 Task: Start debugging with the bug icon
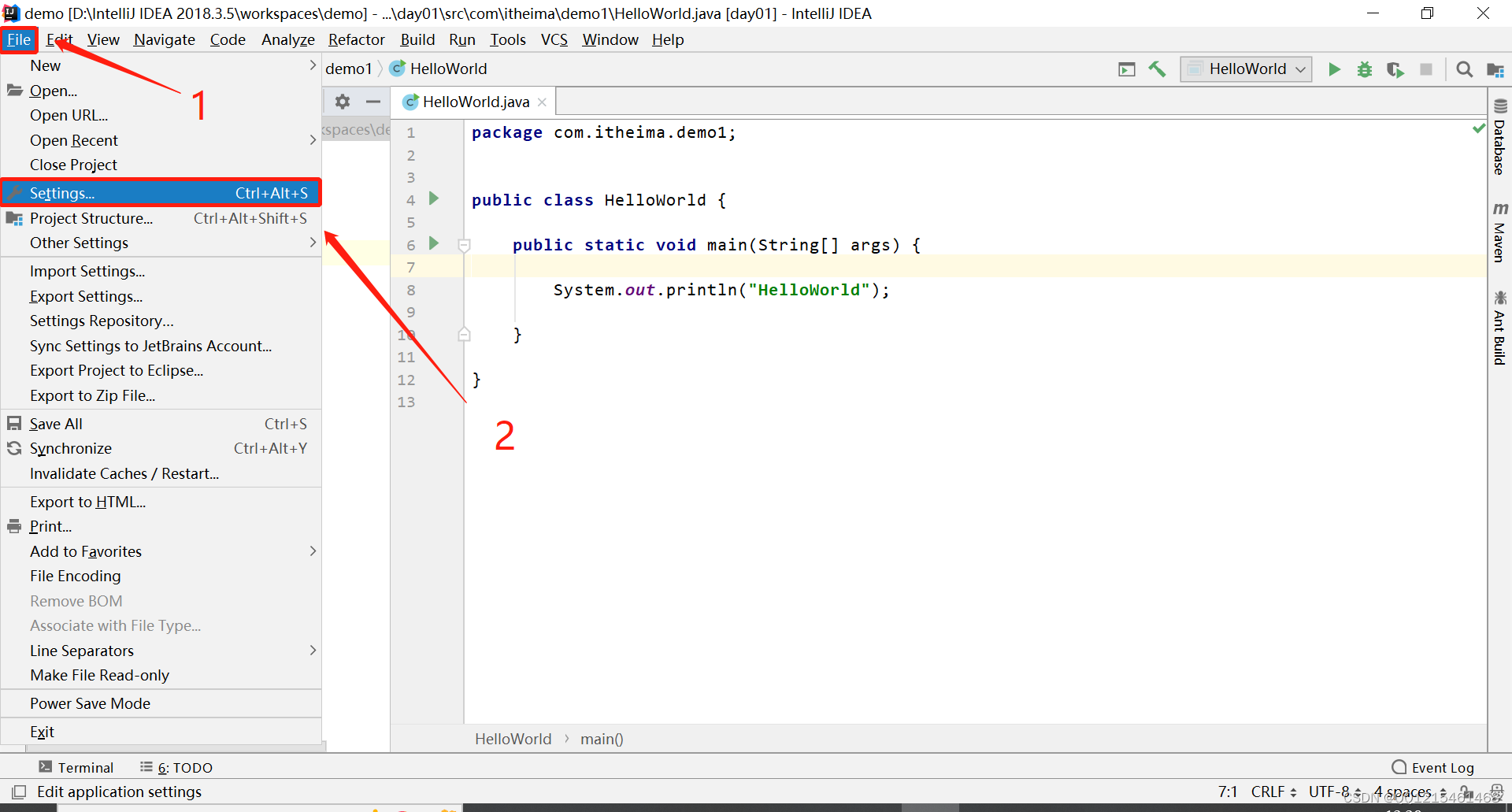pyautogui.click(x=1365, y=69)
